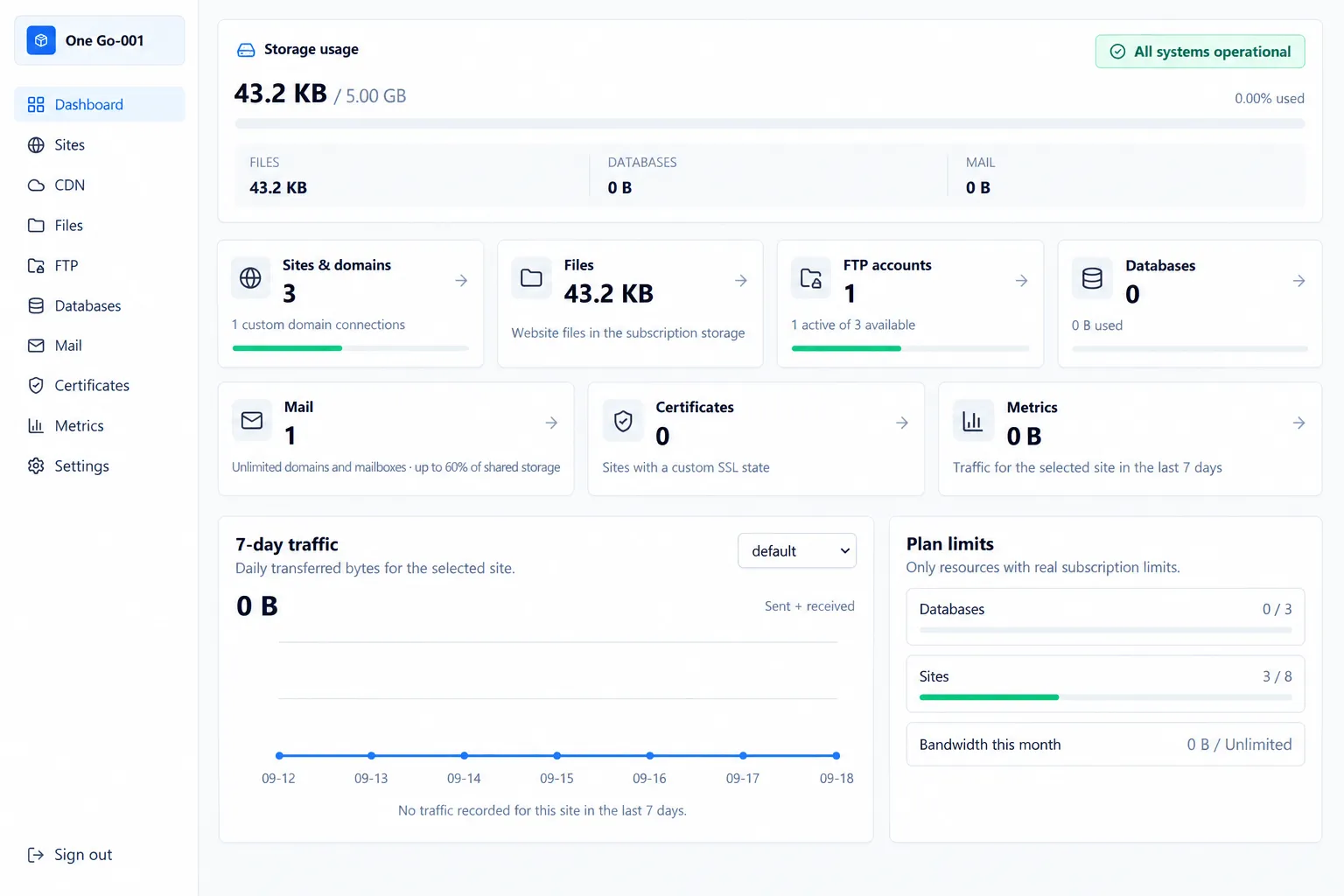The height and width of the screenshot is (896, 1344).
Task: Click the Bandwidth this month row
Action: pos(1105,745)
